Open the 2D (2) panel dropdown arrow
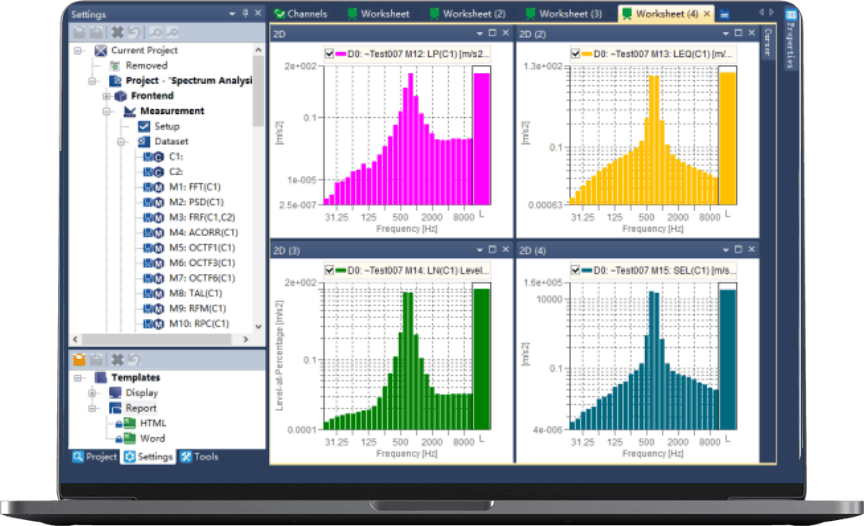Viewport: 864px width, 526px height. [x=726, y=34]
